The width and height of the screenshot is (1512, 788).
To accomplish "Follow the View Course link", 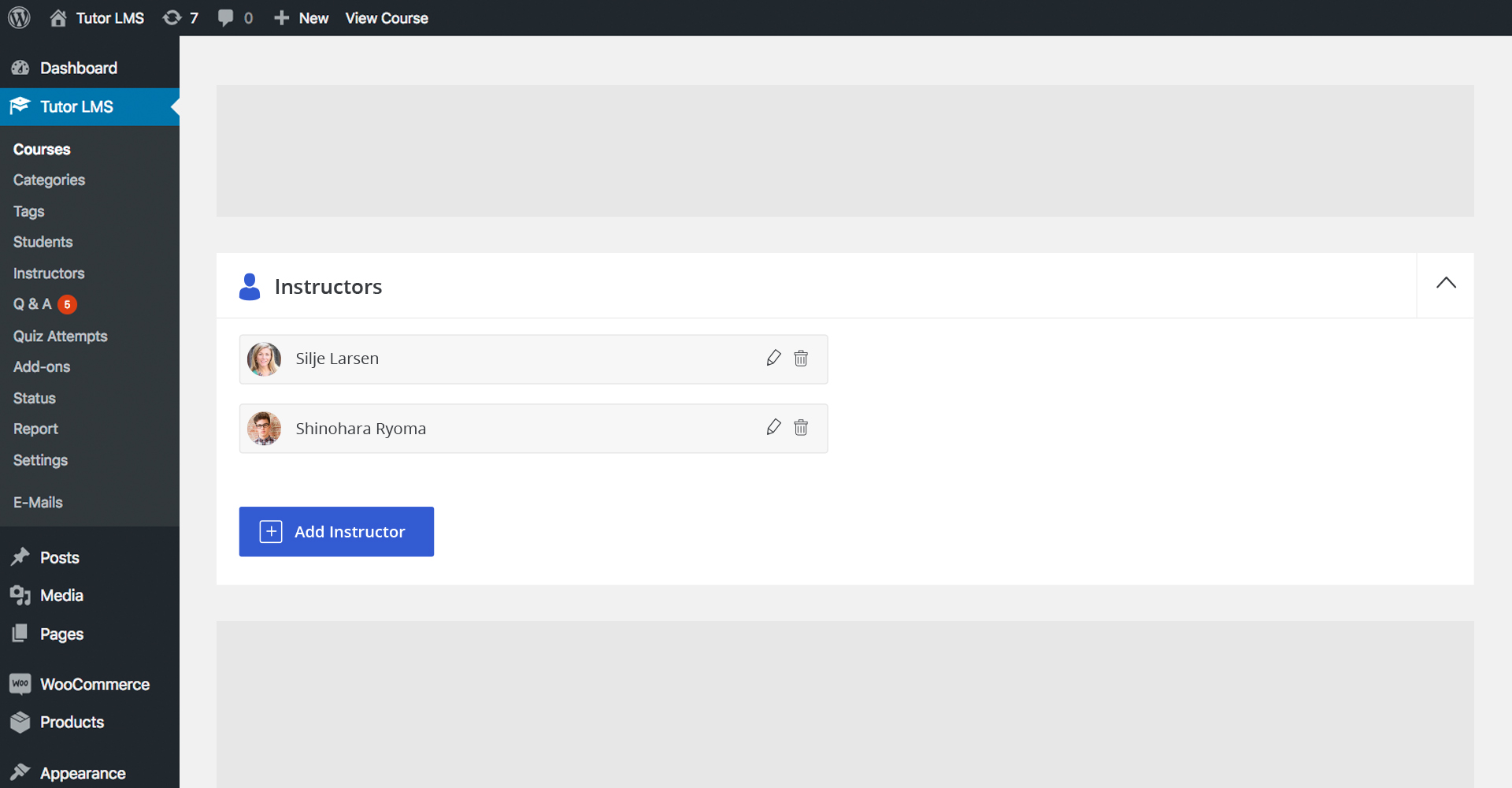I will 386,17.
